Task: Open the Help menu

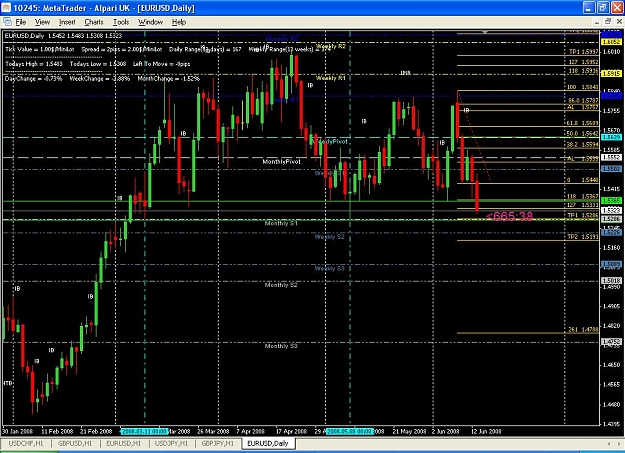Action: coord(179,22)
